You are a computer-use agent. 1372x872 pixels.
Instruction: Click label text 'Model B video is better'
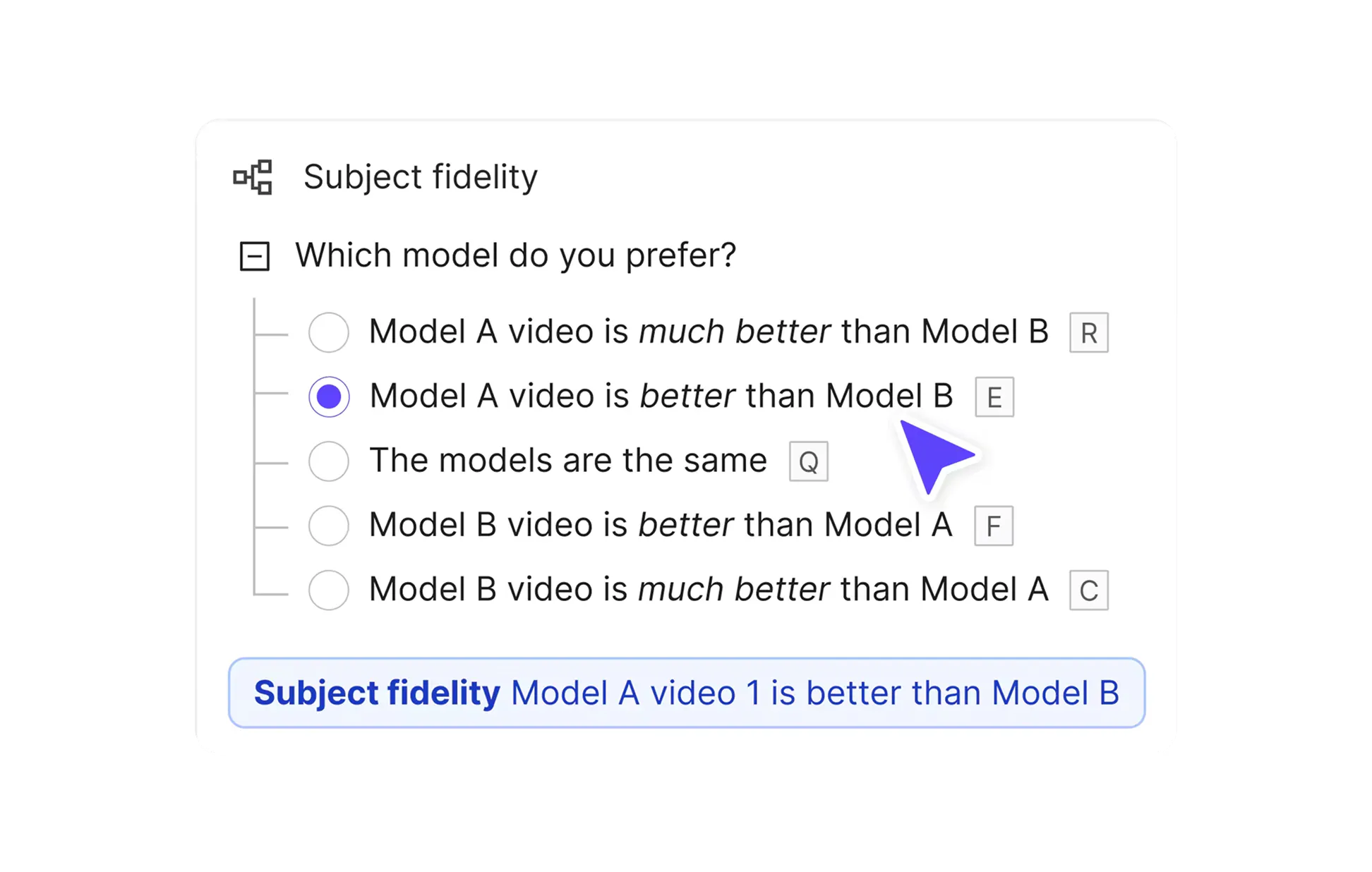click(x=660, y=525)
